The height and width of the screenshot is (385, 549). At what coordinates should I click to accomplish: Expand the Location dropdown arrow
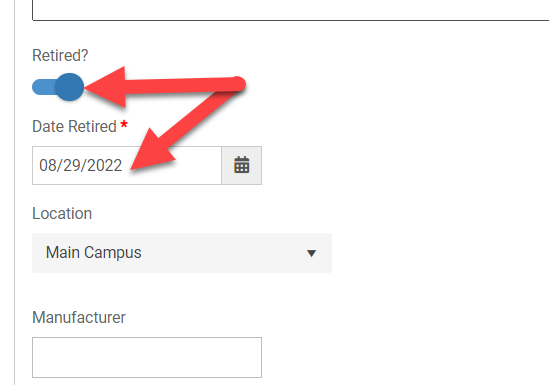[311, 253]
